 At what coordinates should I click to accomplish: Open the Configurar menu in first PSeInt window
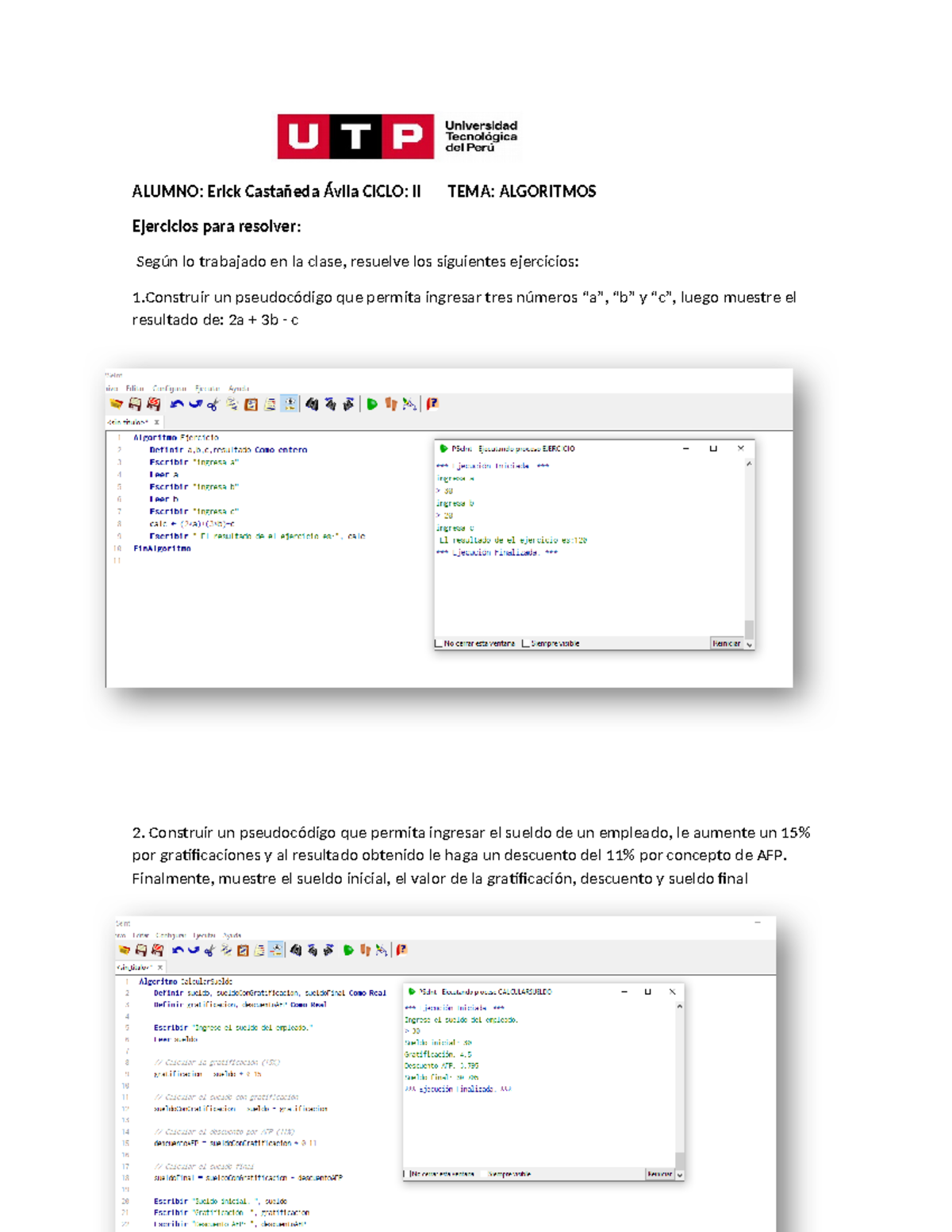tap(169, 389)
